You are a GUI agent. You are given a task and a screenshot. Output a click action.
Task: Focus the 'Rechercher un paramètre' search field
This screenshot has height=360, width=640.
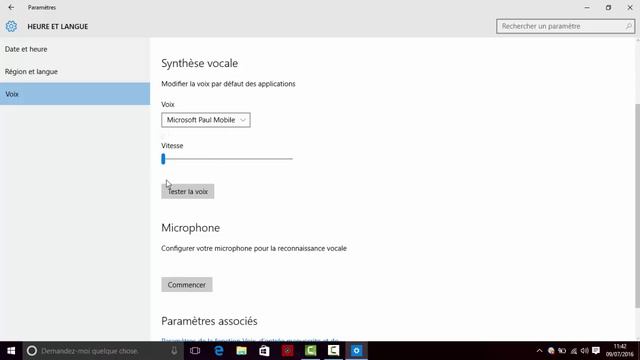tap(565, 27)
